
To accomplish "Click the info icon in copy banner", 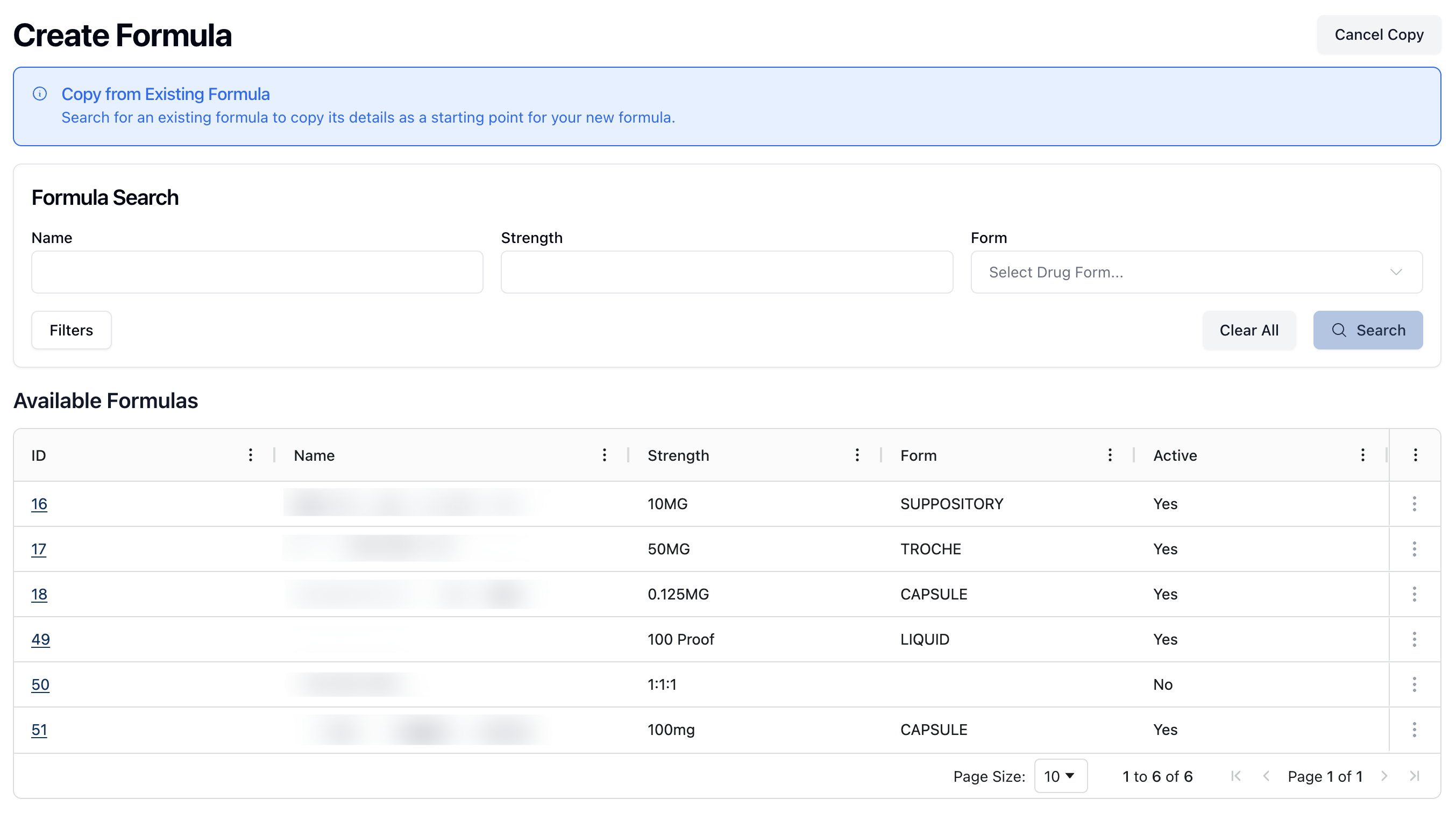I will click(x=40, y=94).
